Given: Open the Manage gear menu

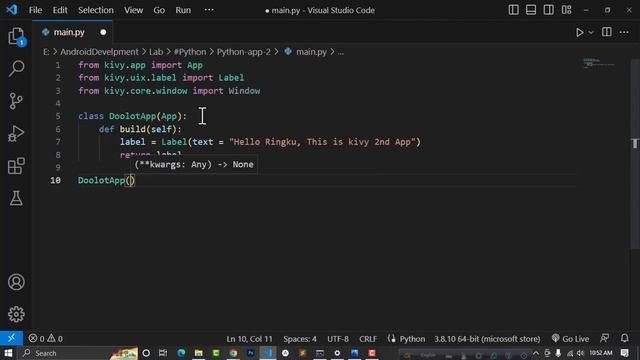Looking at the screenshot, I should click(16, 314).
